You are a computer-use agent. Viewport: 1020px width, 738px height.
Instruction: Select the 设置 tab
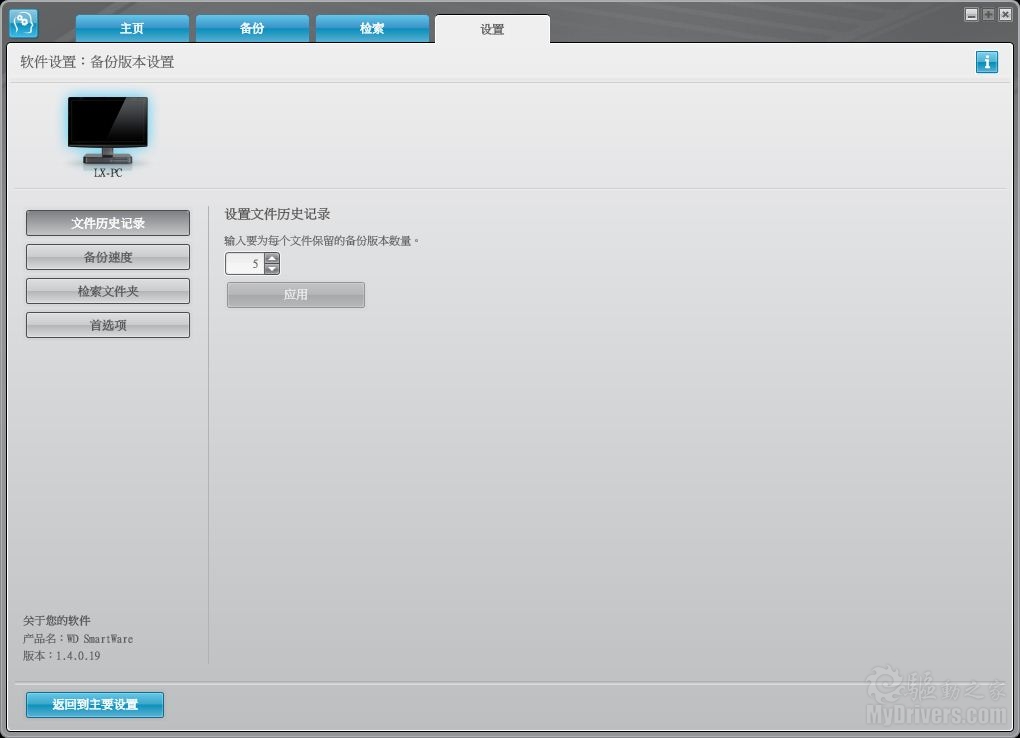(x=492, y=29)
